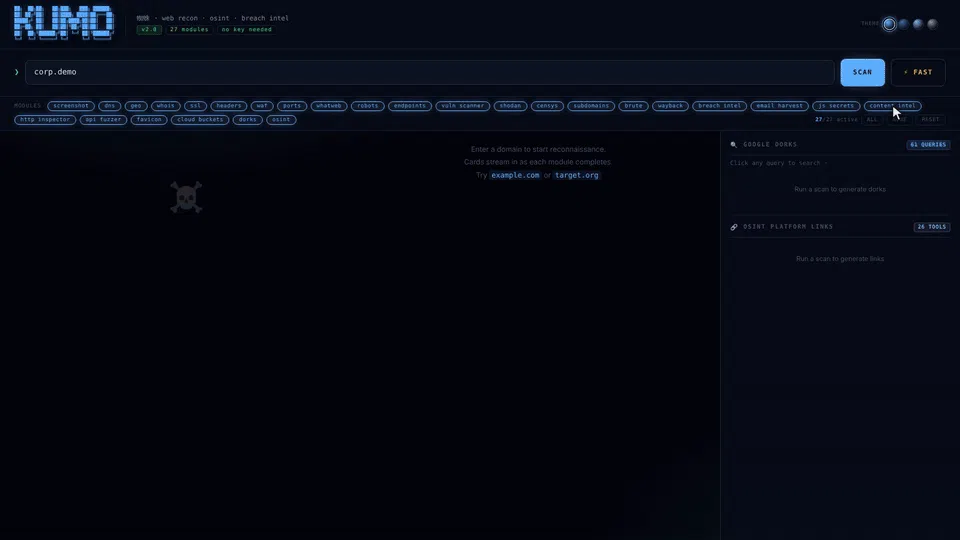This screenshot has height=540, width=960.
Task: Try the example.com sample domain
Action: tap(516, 175)
